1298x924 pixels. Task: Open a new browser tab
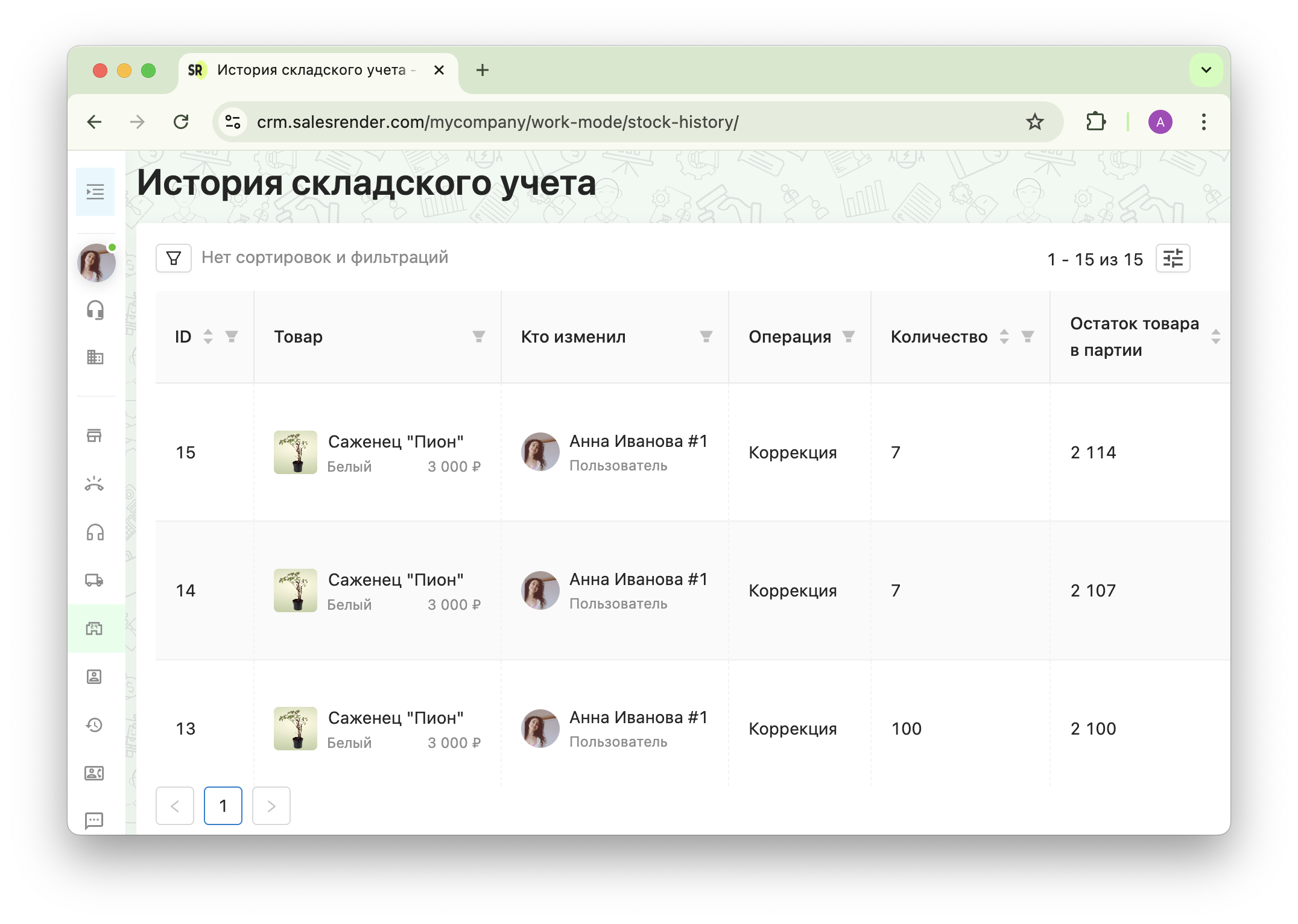click(483, 70)
